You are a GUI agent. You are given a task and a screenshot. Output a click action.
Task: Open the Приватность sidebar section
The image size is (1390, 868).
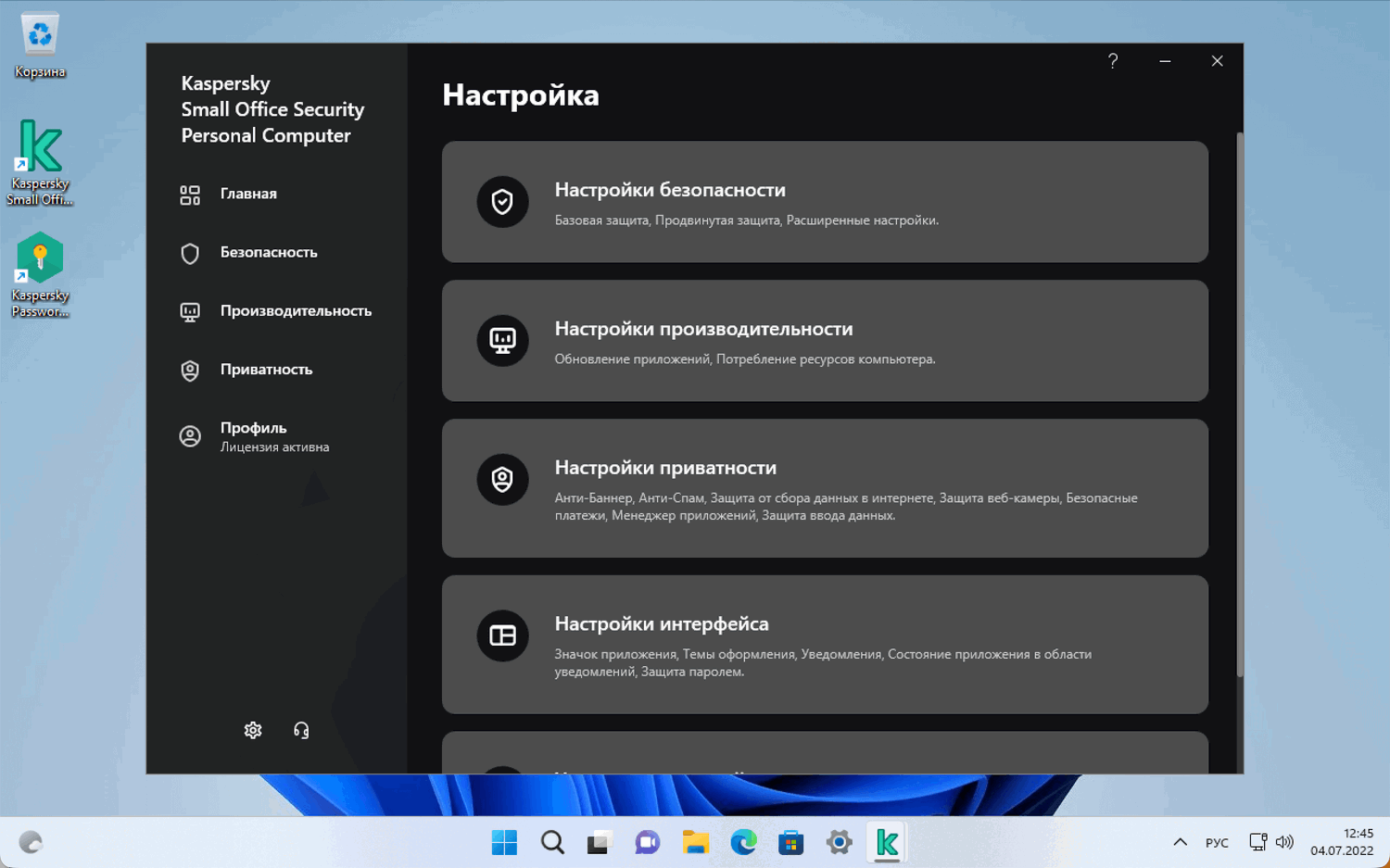click(x=266, y=370)
